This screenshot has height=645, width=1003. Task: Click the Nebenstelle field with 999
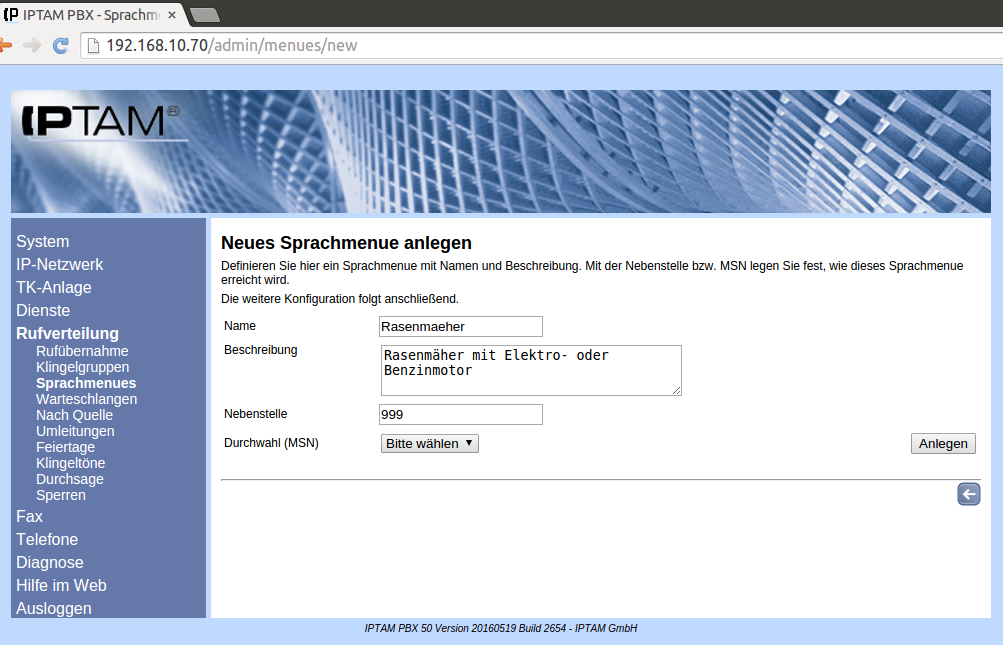[x=460, y=414]
